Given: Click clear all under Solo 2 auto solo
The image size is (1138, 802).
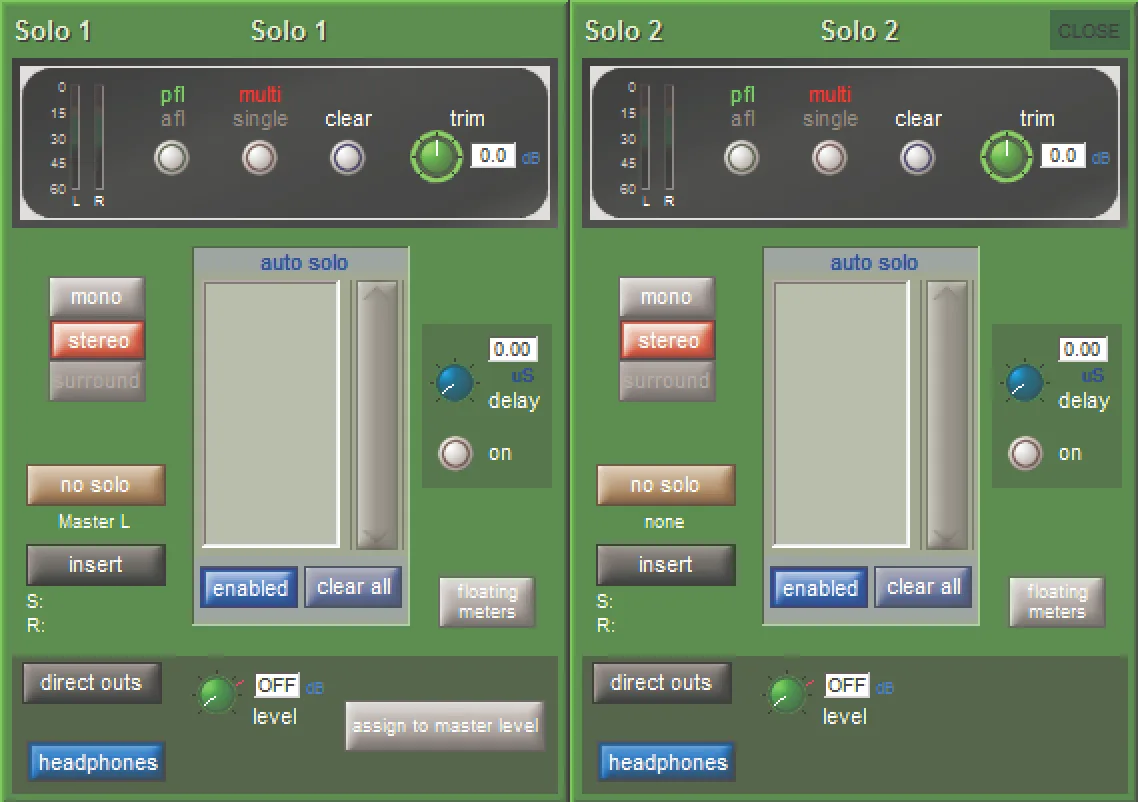Looking at the screenshot, I should (x=923, y=586).
